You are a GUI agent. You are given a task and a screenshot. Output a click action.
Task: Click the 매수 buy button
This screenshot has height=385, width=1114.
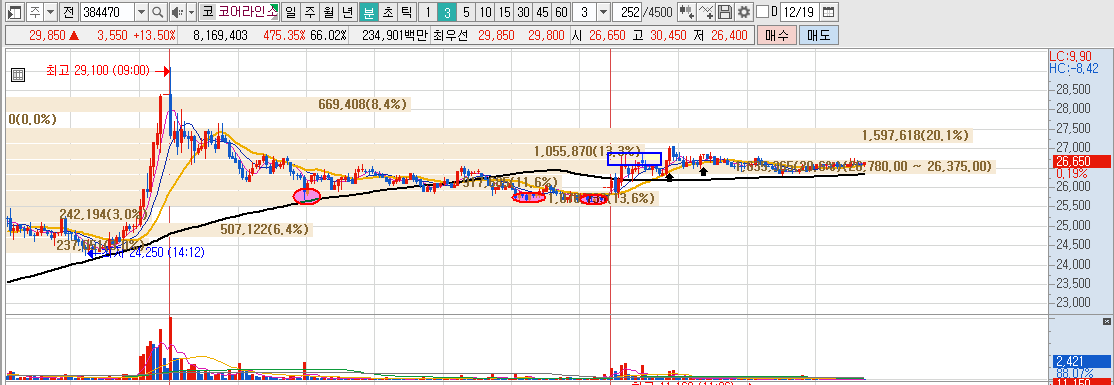[x=777, y=36]
